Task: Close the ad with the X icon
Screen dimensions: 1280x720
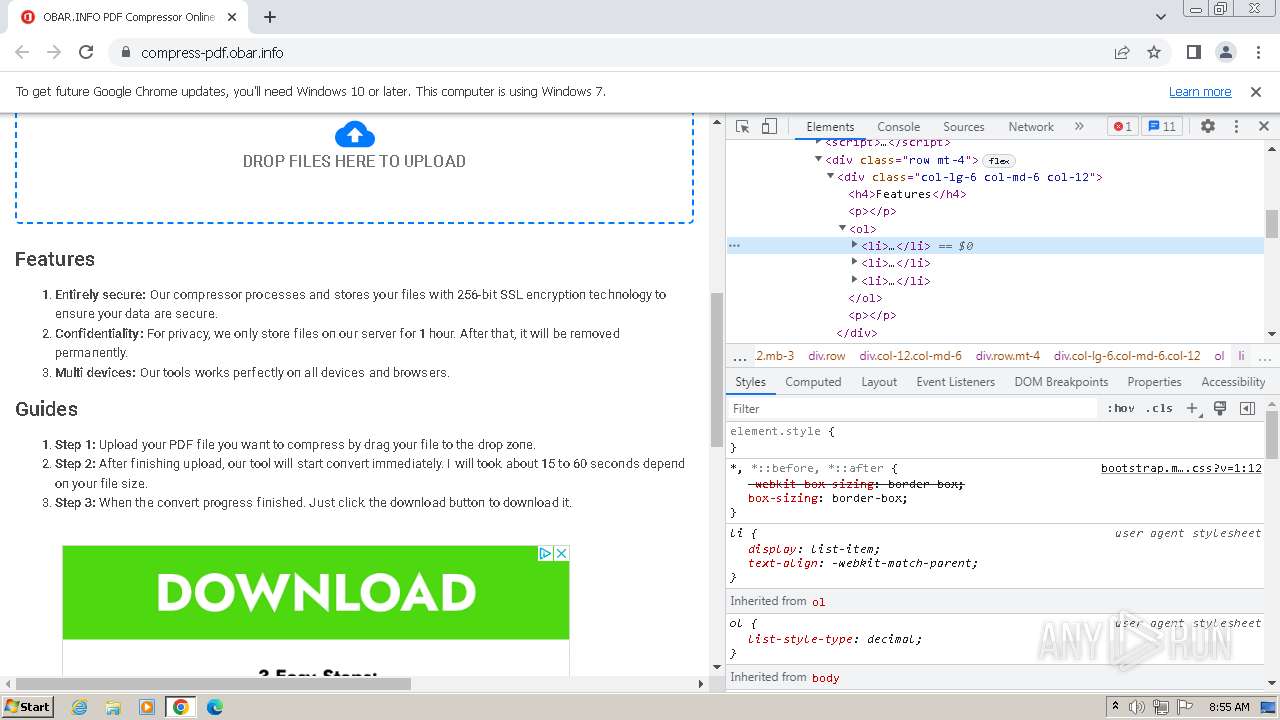Action: (x=562, y=553)
